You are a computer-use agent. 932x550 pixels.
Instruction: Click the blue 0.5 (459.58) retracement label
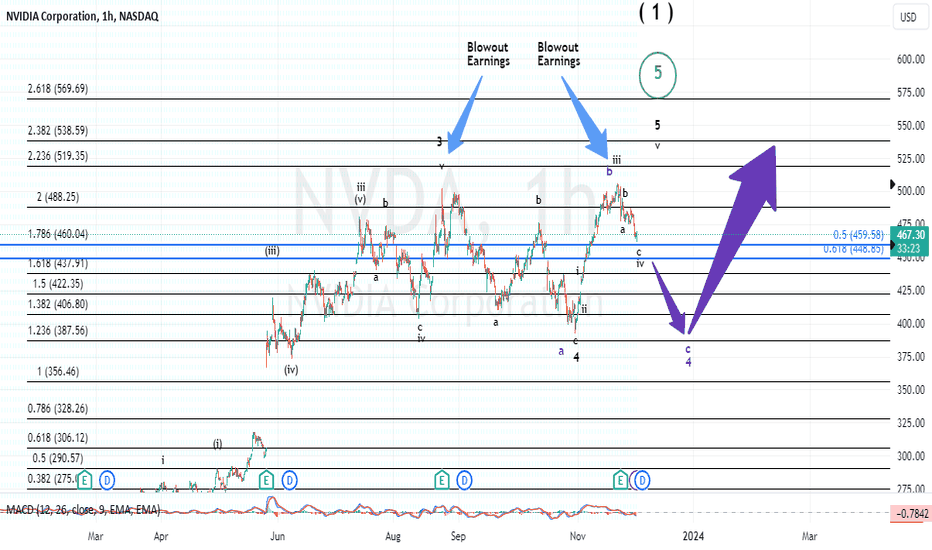tap(858, 235)
